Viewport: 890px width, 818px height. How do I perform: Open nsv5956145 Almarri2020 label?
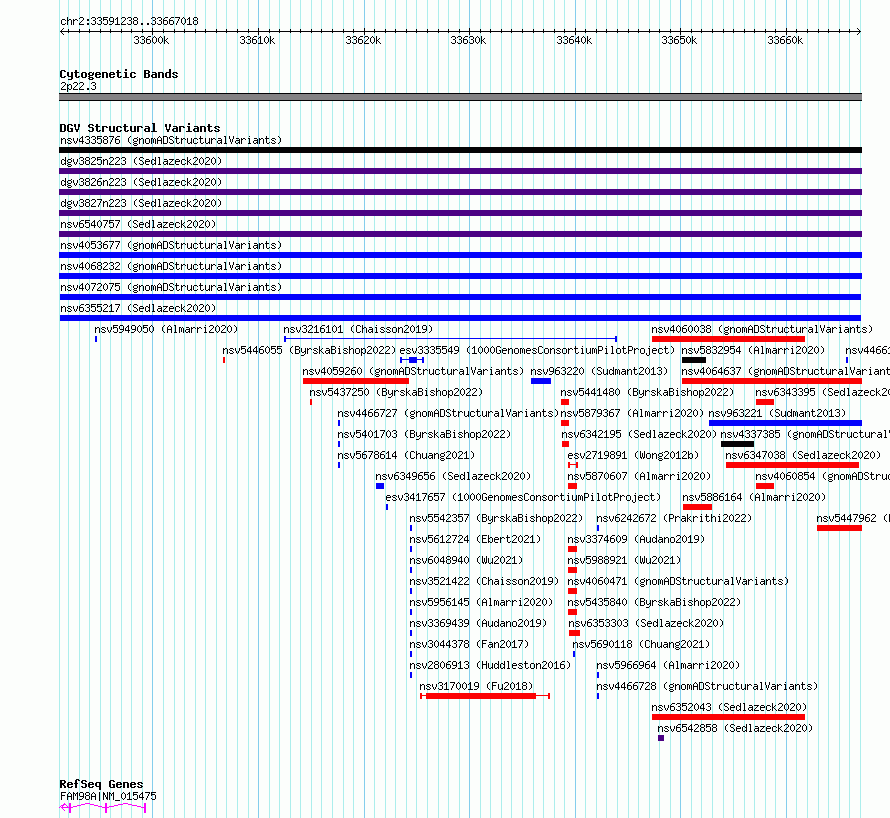click(x=481, y=602)
